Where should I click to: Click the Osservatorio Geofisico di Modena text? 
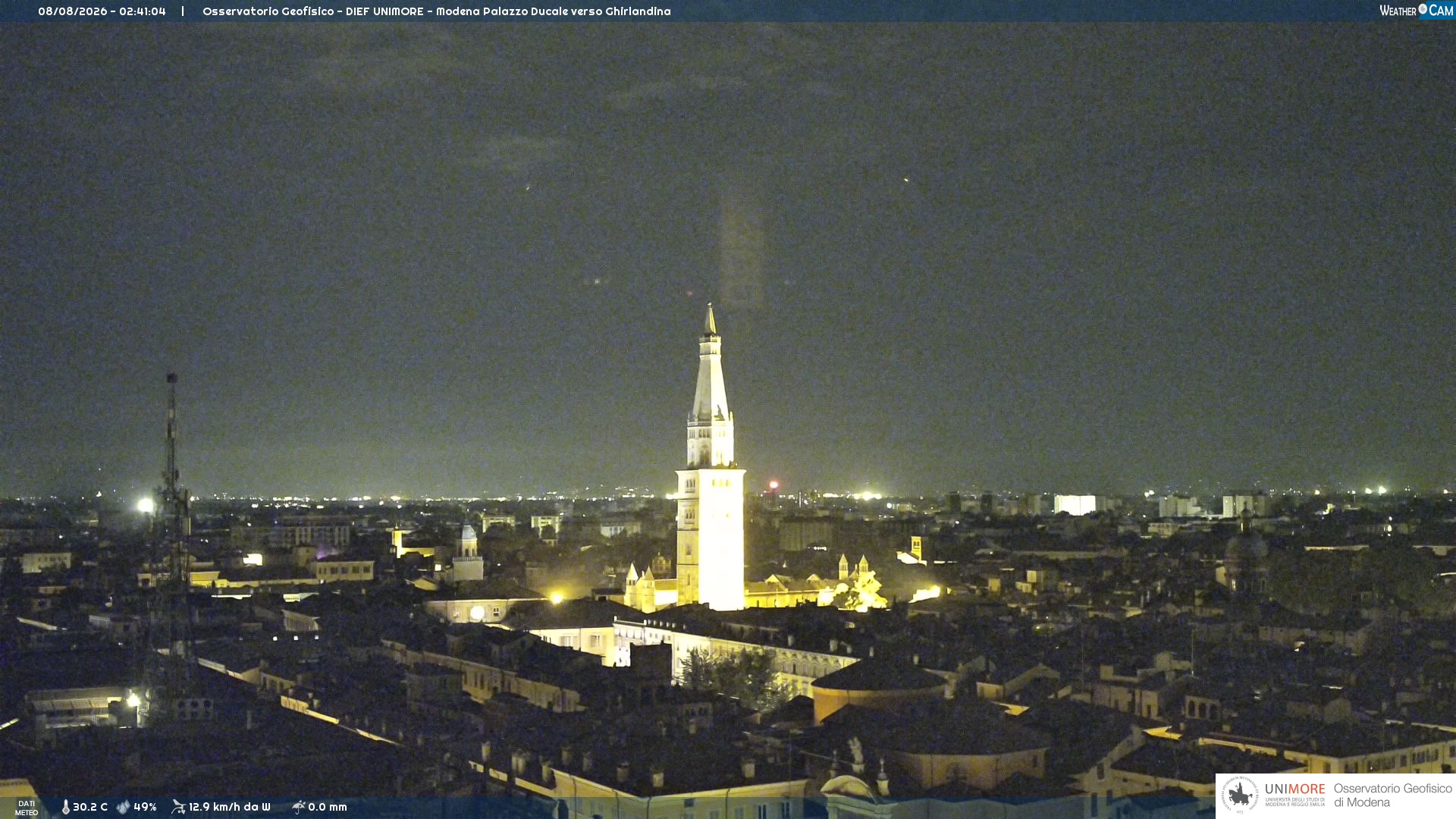pos(1392,795)
